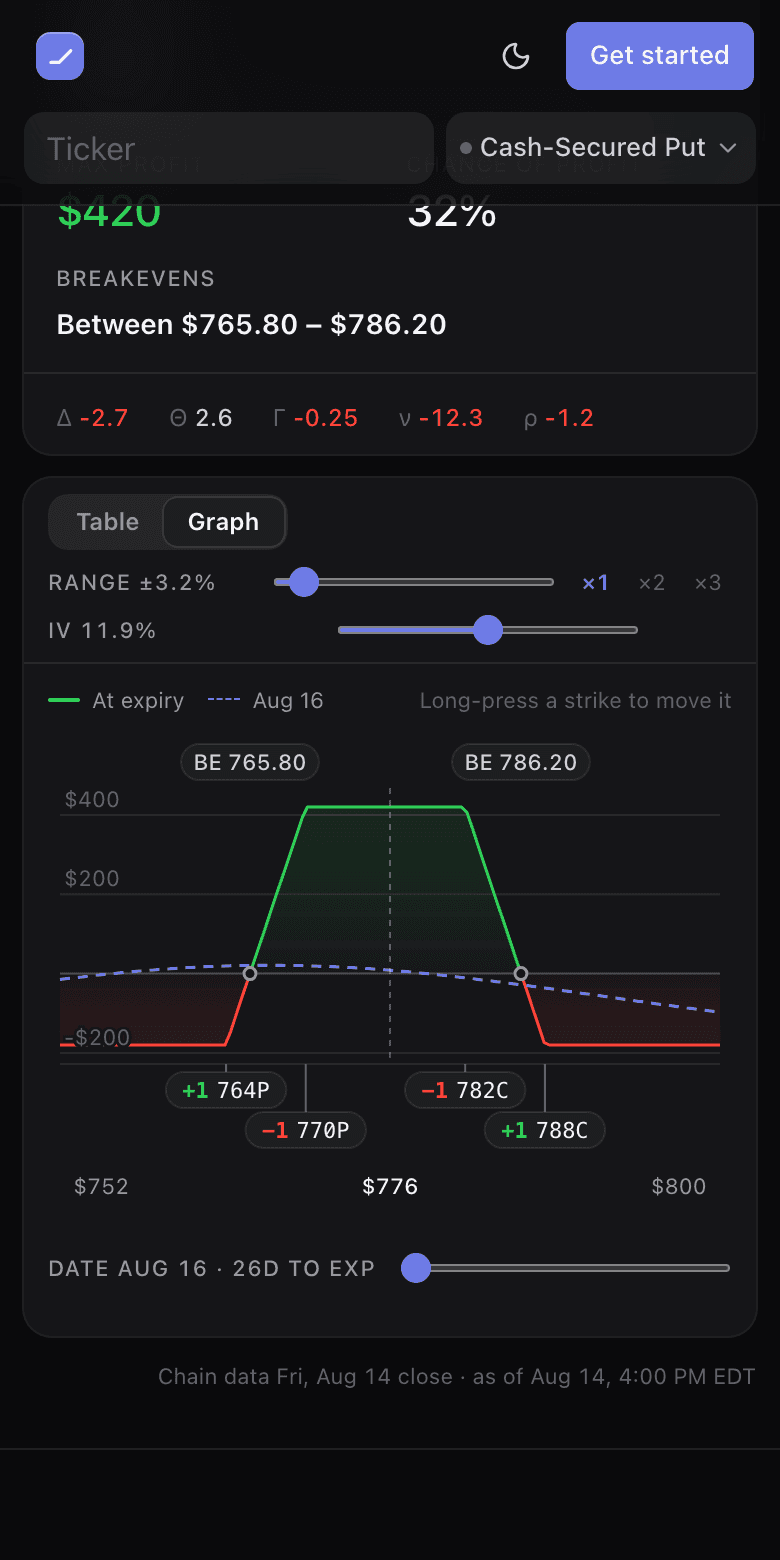Switch to the Table tab
The height and width of the screenshot is (1560, 780).
tap(108, 522)
